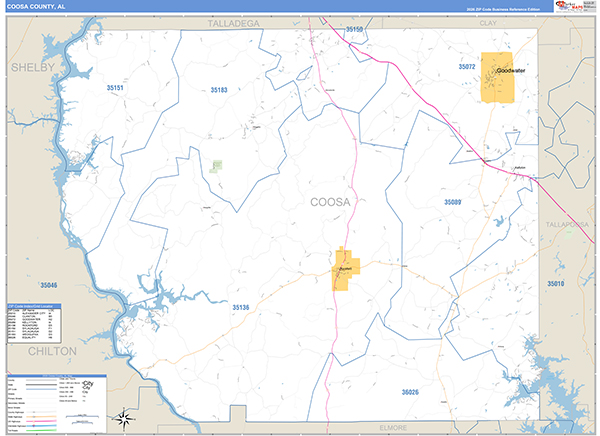The height and width of the screenshot is (436, 600).
Task: Select the ZIP code label 36026
Action: point(410,392)
